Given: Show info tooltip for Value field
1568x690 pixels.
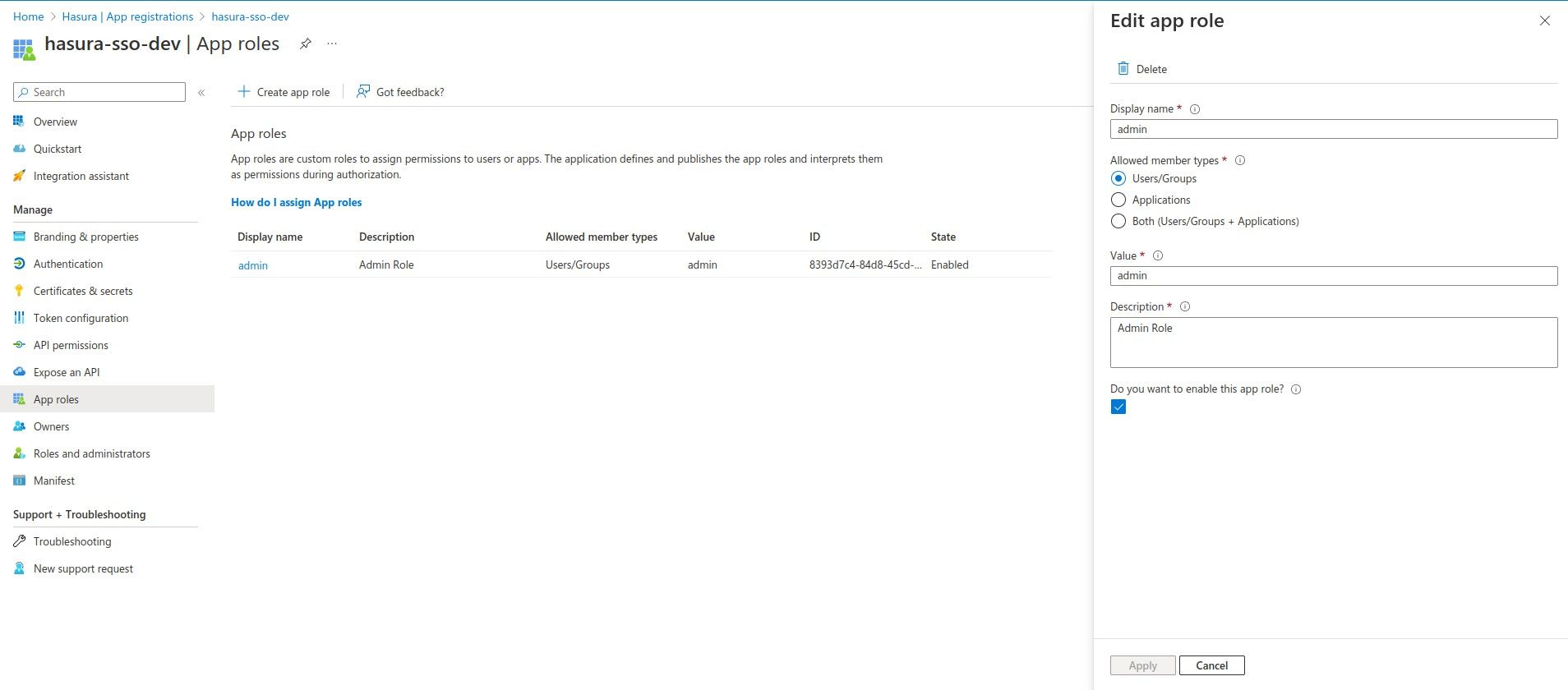Looking at the screenshot, I should click(x=1158, y=256).
